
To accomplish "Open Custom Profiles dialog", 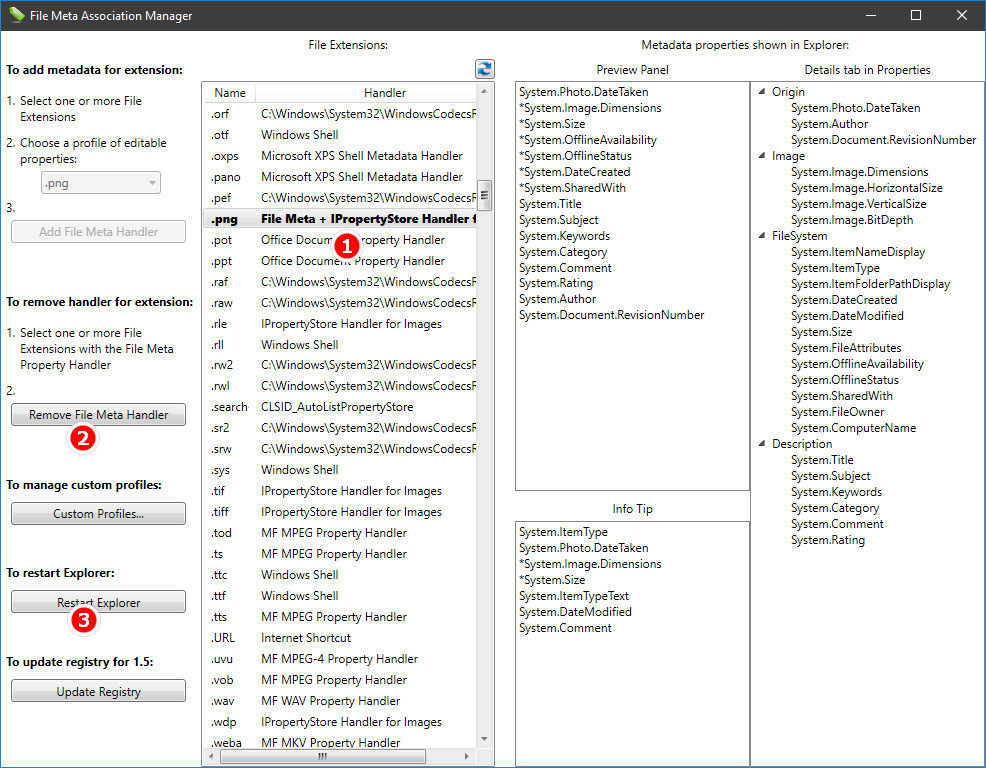I will click(x=98, y=513).
